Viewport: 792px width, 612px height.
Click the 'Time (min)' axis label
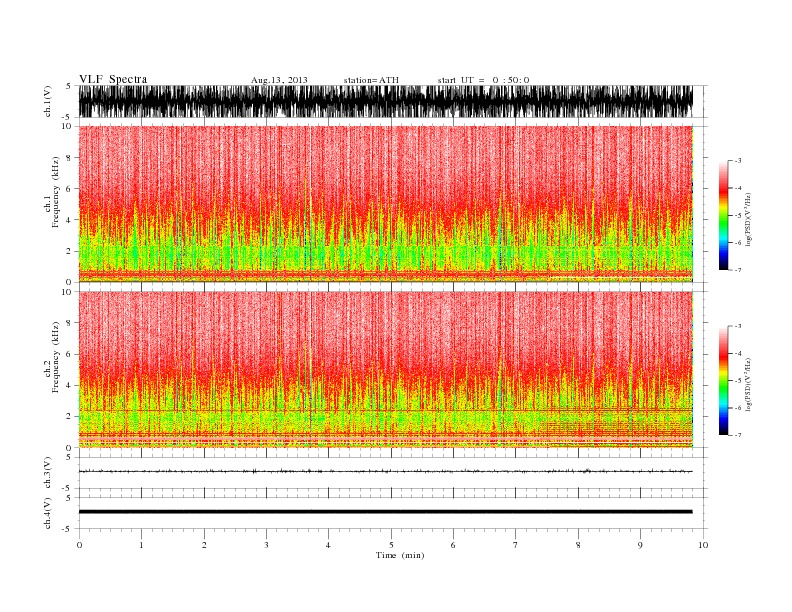click(x=400, y=555)
